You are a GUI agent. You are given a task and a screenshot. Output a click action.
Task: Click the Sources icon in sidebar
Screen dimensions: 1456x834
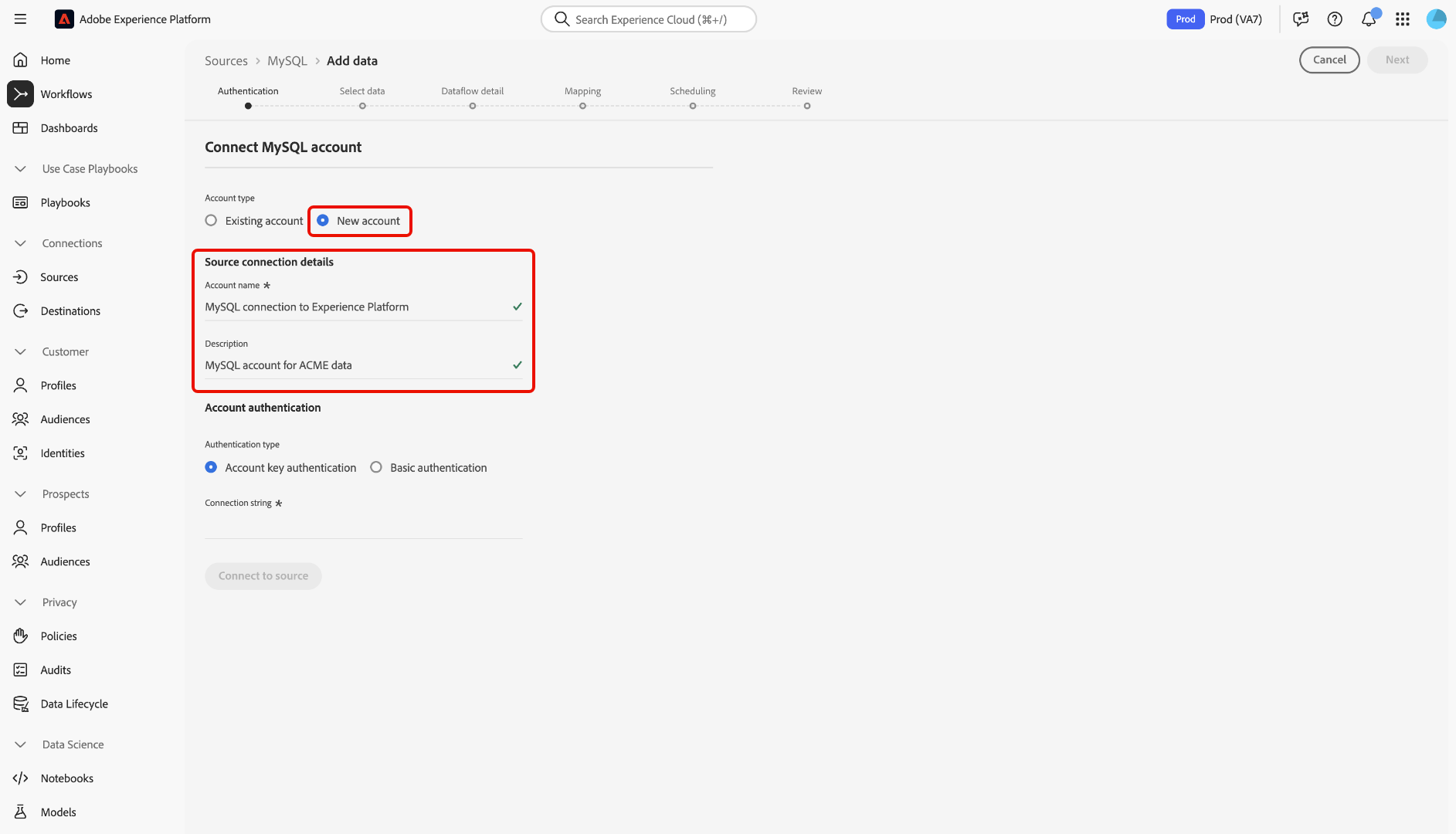tap(21, 277)
